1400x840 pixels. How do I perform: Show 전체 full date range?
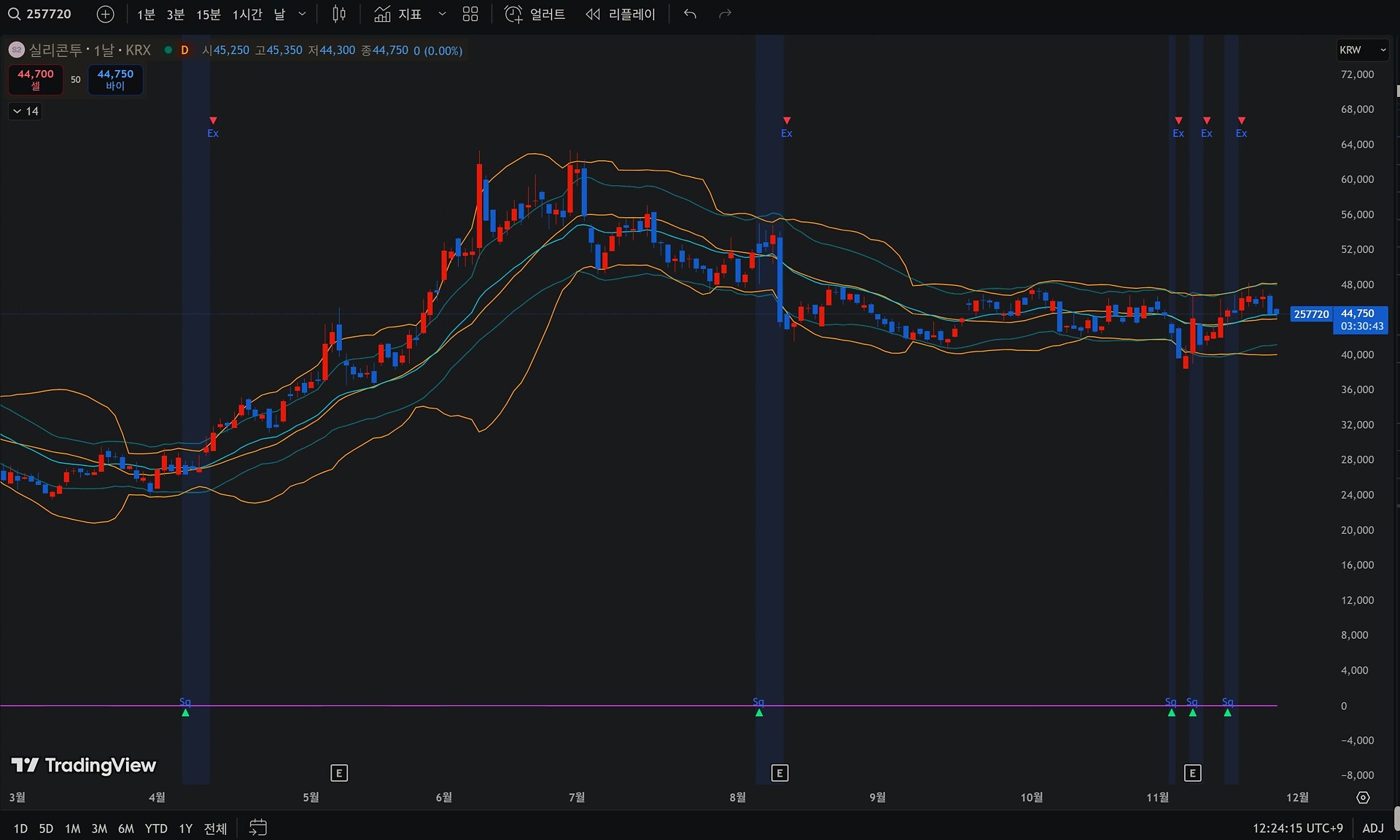(216, 828)
